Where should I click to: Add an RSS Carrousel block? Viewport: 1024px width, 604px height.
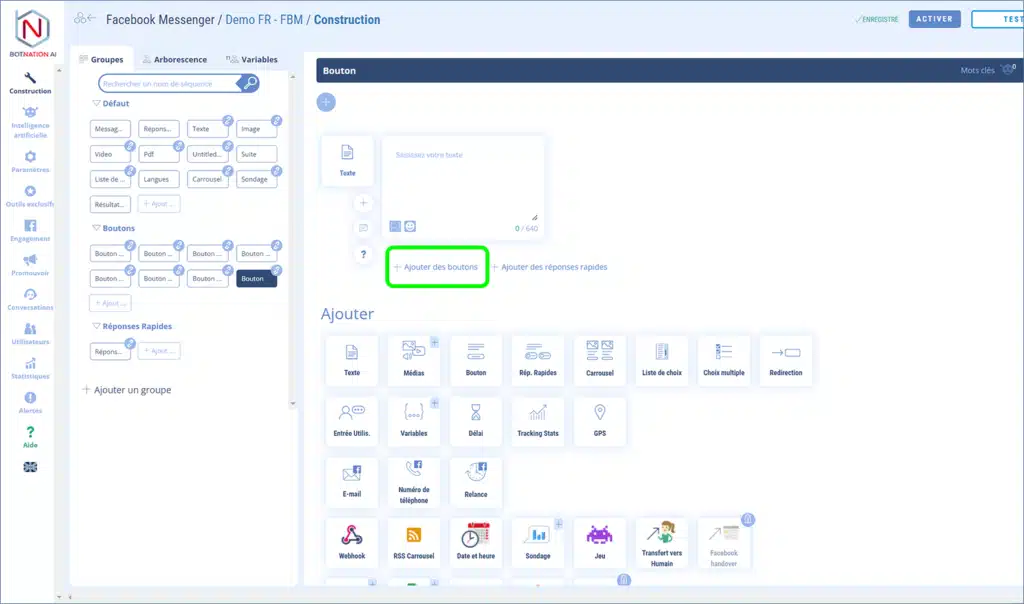(x=413, y=542)
